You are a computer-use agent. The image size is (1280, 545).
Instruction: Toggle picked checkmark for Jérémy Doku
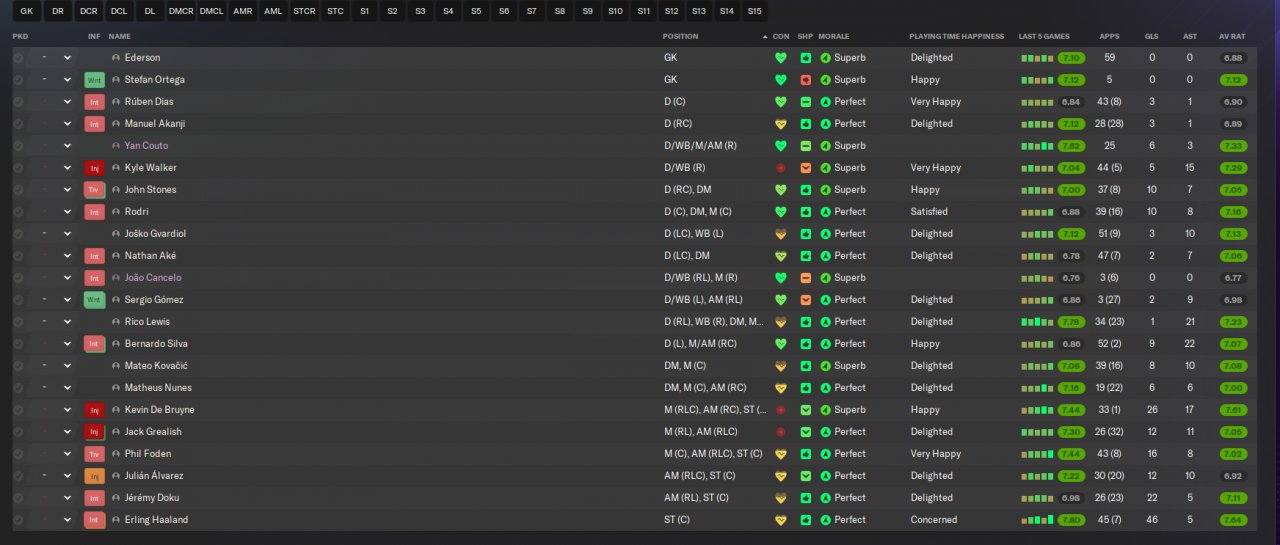(x=18, y=498)
